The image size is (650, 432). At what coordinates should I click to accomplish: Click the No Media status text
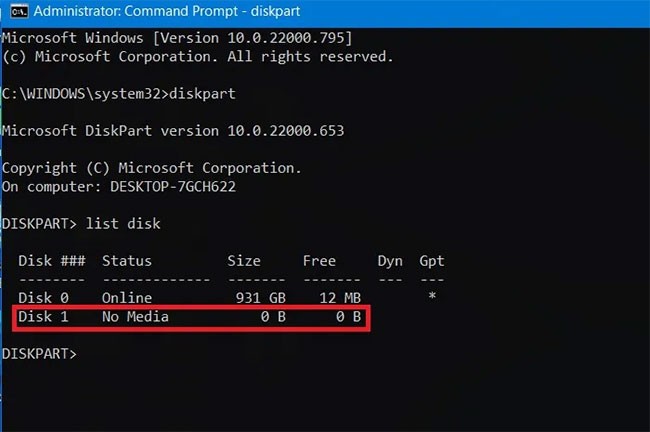click(x=135, y=317)
